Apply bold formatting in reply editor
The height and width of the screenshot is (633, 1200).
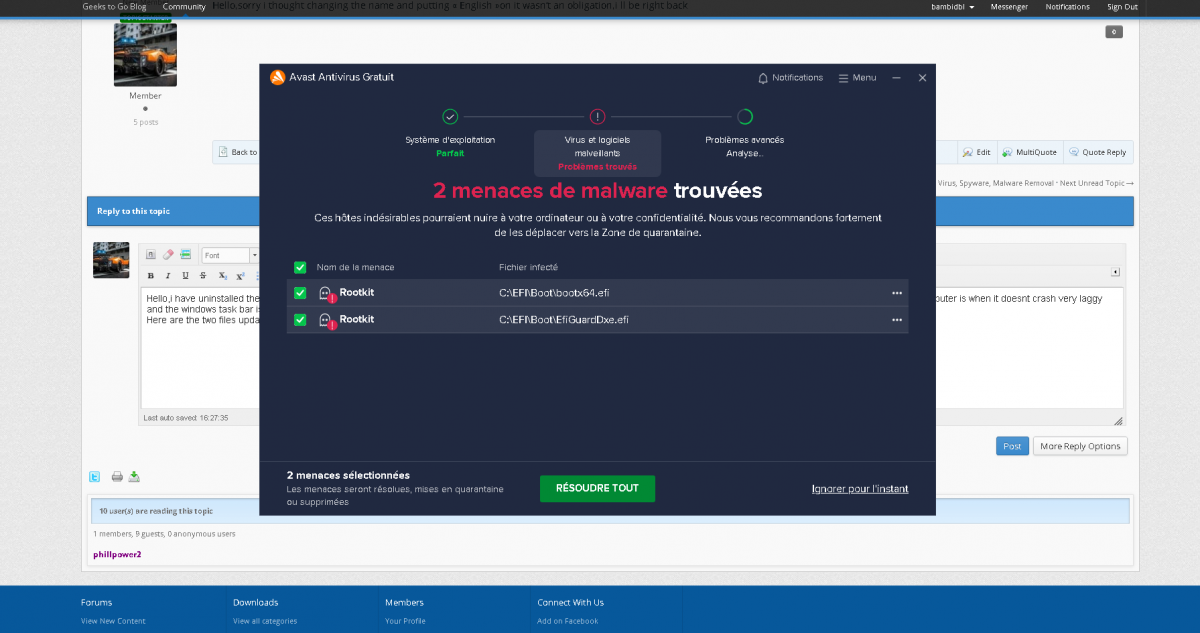[151, 276]
